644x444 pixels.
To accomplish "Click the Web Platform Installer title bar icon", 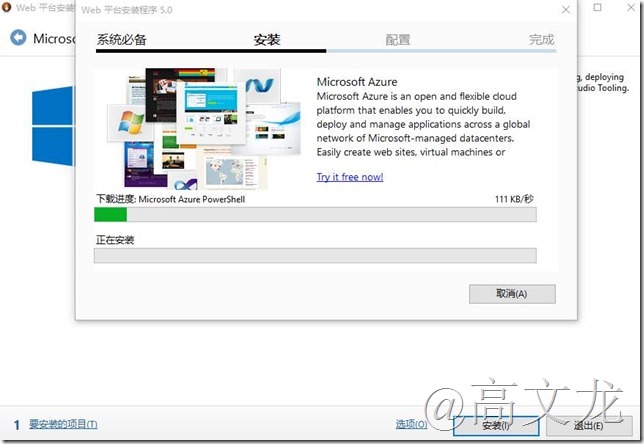I will [x=6, y=7].
